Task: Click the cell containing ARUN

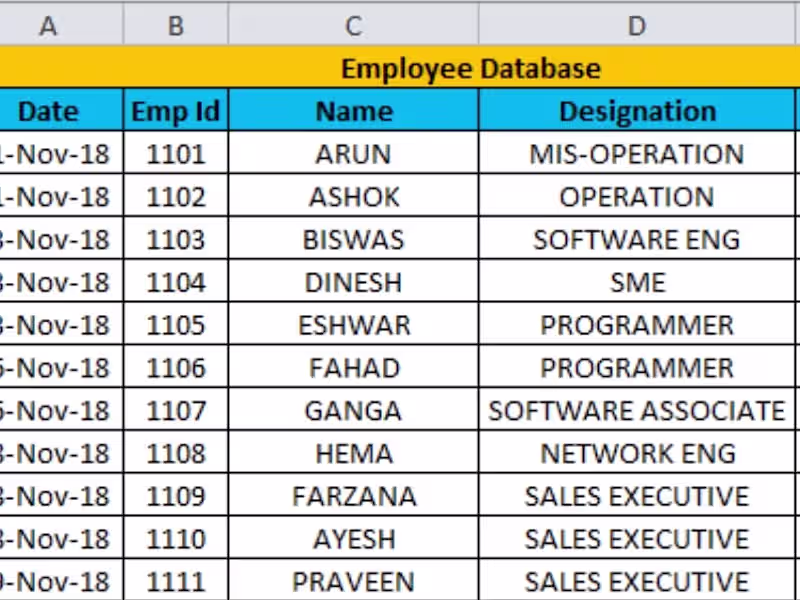Action: [353, 154]
